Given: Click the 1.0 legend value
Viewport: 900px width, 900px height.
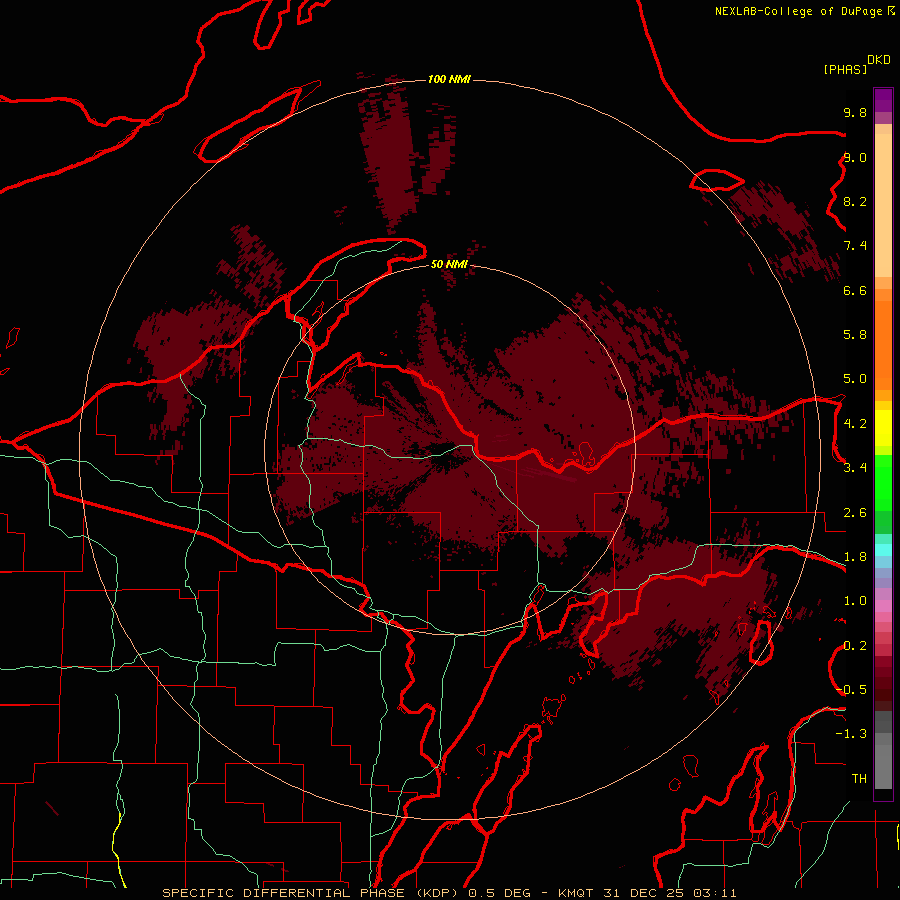Looking at the screenshot, I should click(855, 601).
